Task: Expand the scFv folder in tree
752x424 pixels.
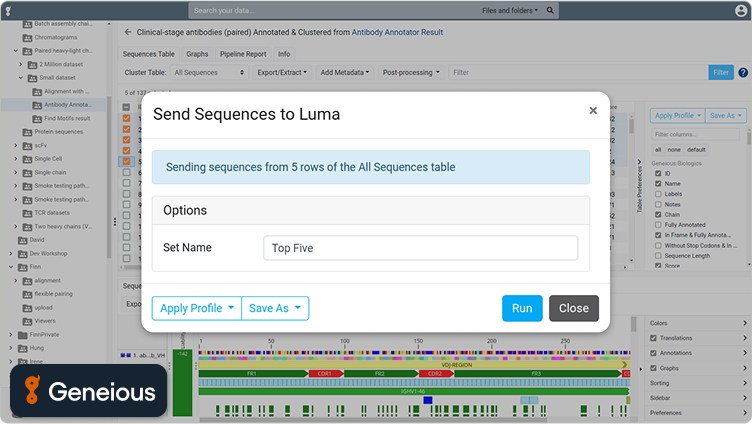Action: point(15,145)
